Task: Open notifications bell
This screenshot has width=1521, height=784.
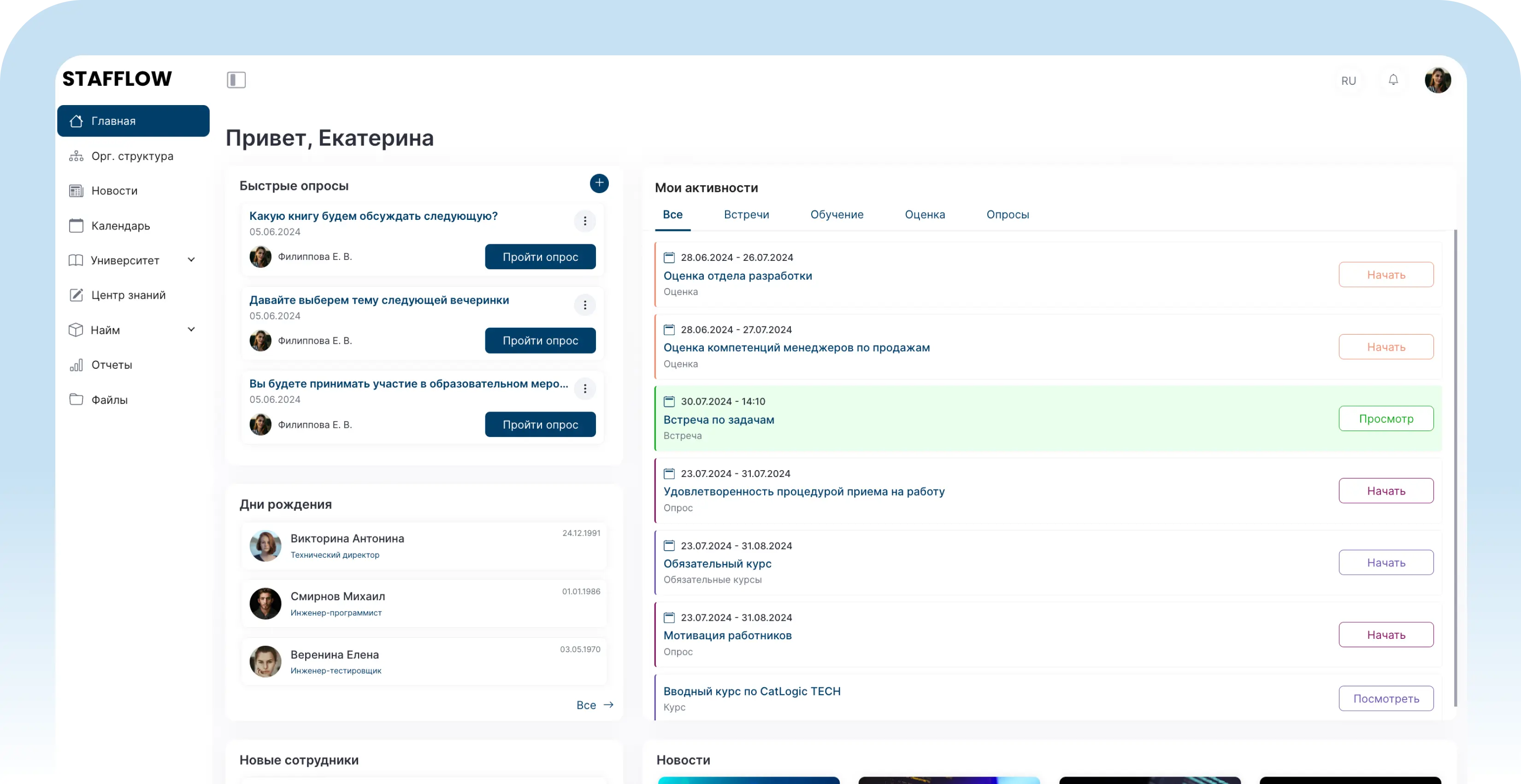Action: [1393, 80]
